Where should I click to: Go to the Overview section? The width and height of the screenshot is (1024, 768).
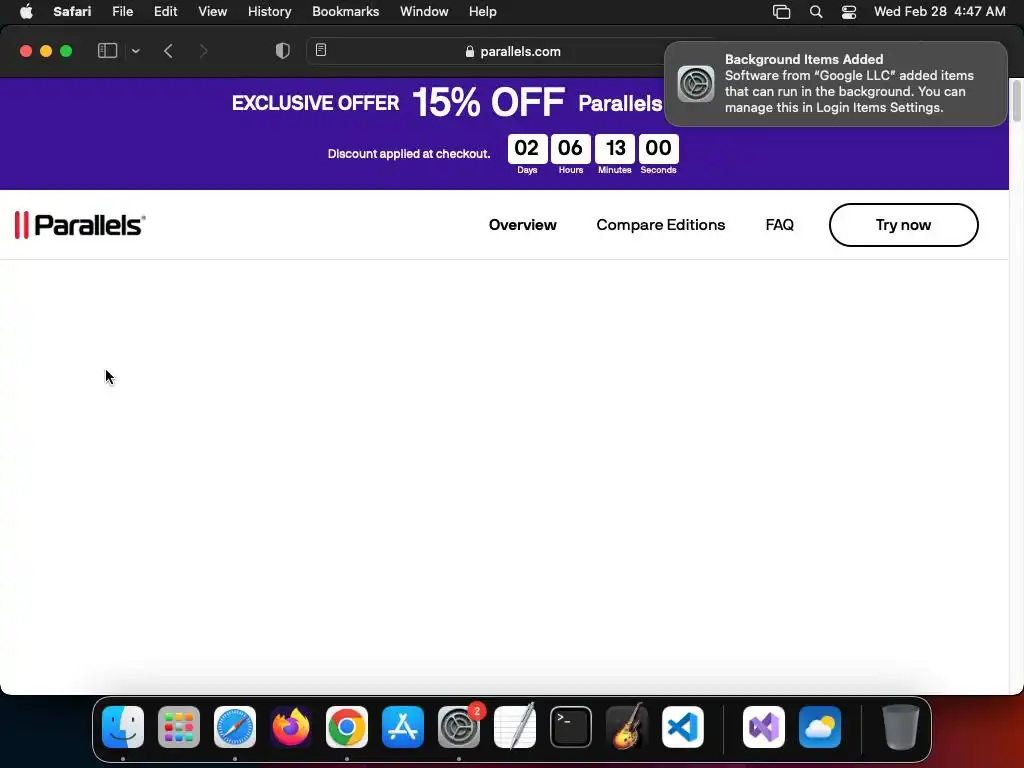[522, 225]
